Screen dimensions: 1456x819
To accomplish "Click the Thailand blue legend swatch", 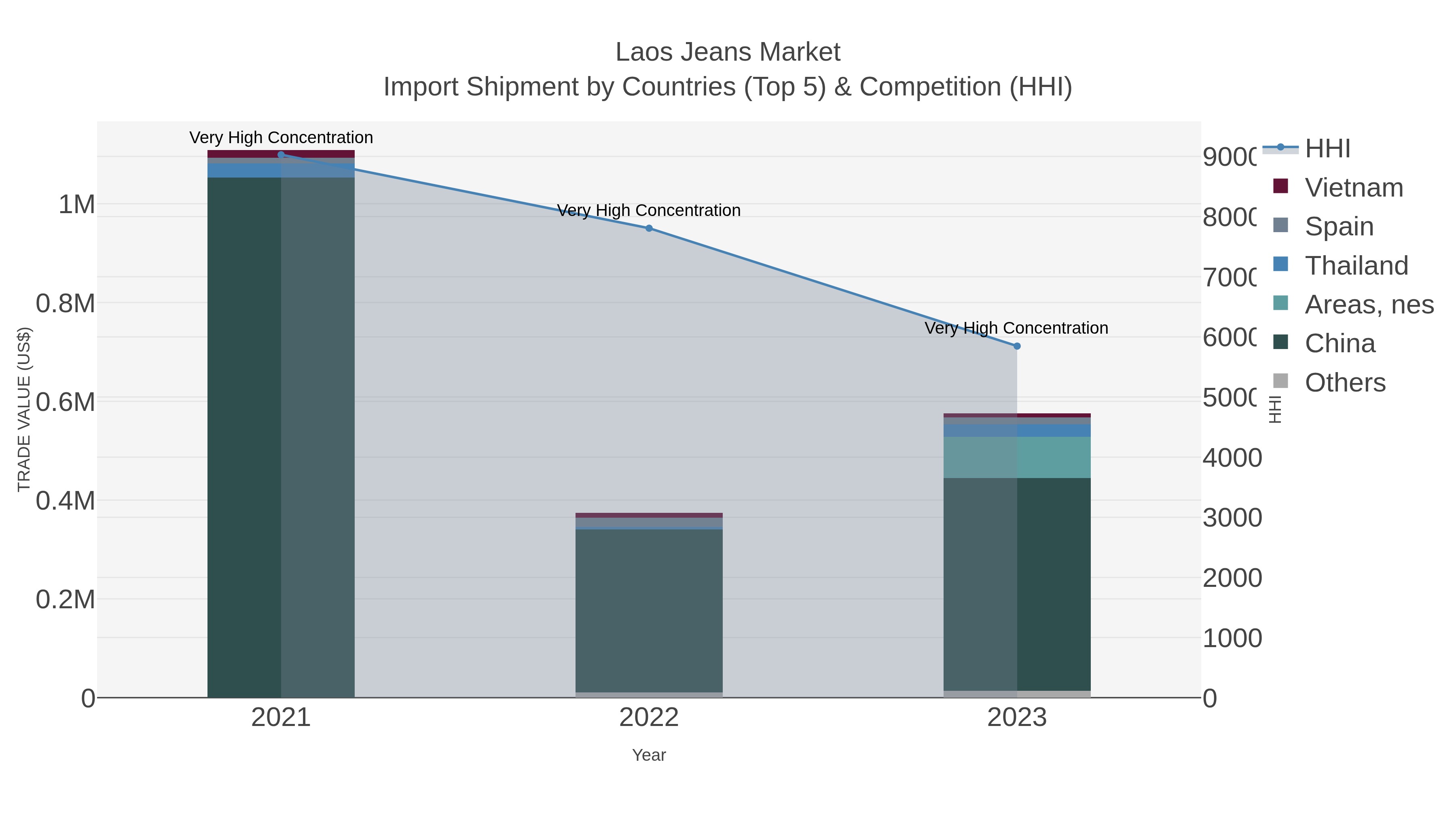I will [x=1280, y=264].
